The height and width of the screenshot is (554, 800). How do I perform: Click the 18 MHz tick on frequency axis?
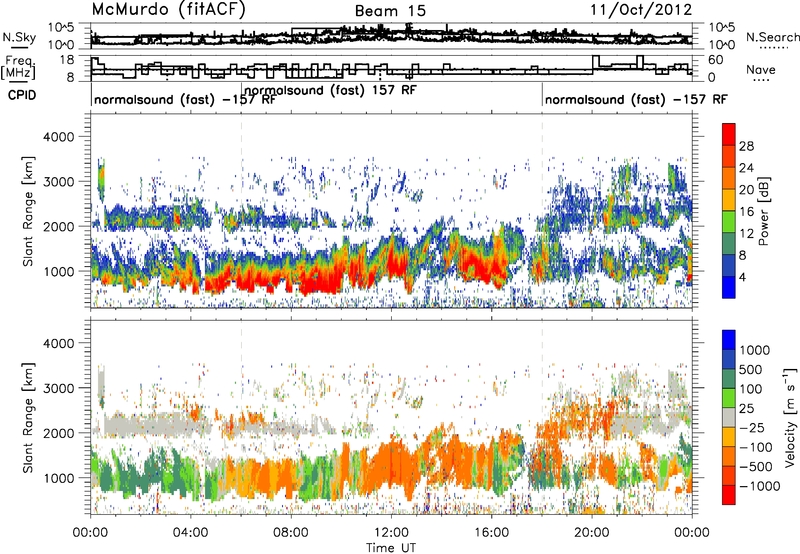[67, 60]
